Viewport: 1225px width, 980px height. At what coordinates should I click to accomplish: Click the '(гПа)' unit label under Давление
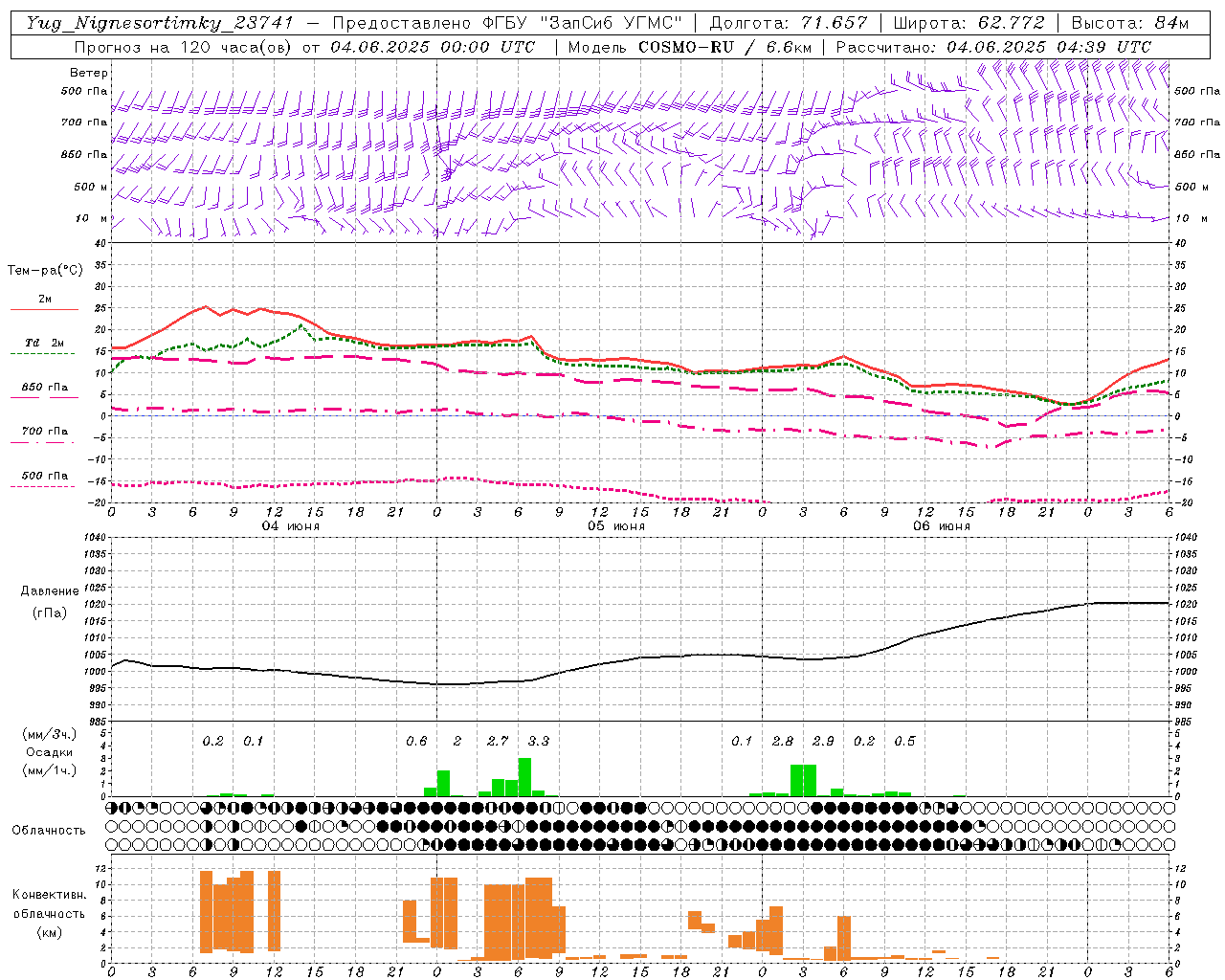(50, 613)
